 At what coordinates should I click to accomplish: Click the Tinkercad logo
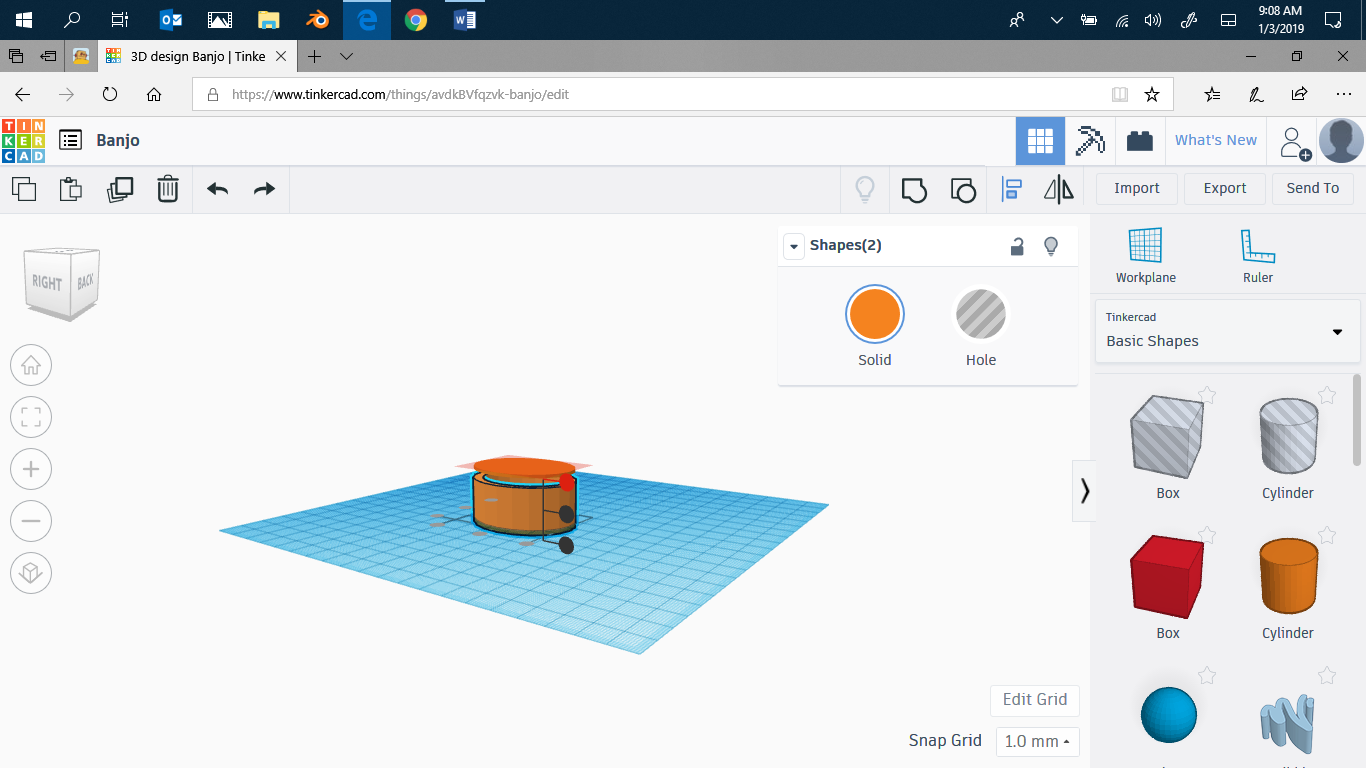[23, 141]
